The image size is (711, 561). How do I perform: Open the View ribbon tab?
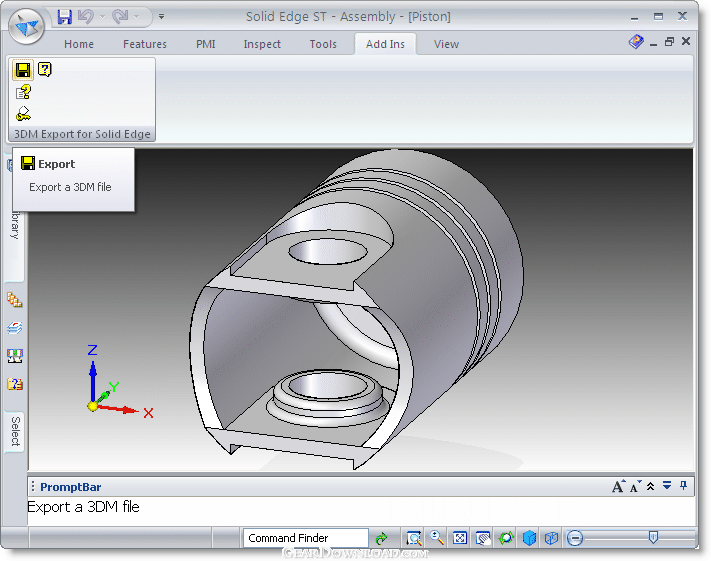pos(446,44)
